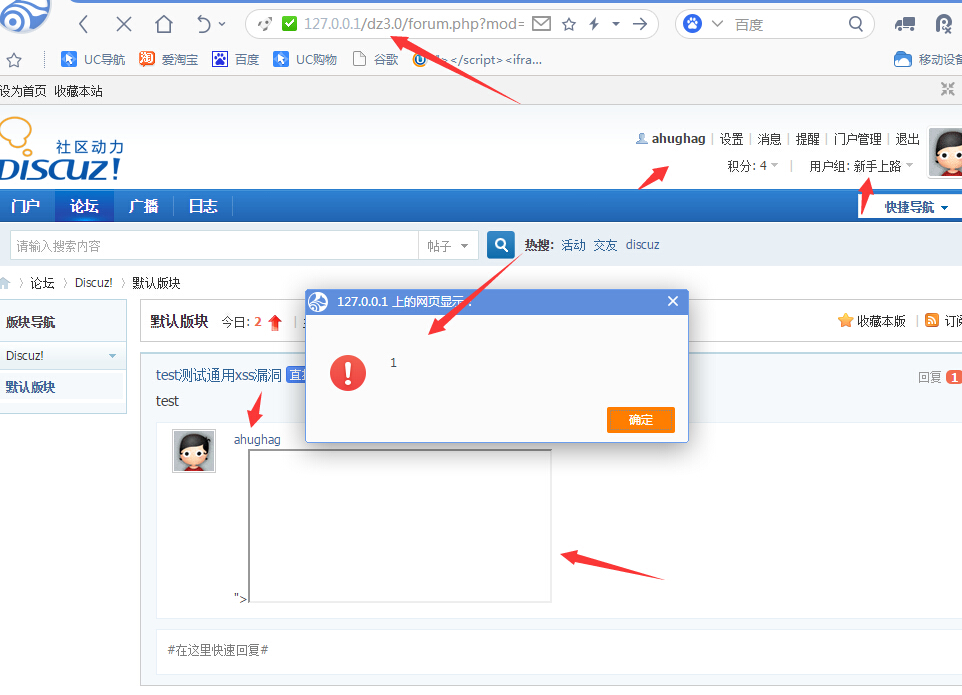
Task: Open the undo history dropdown arrow
Action: pos(222,25)
